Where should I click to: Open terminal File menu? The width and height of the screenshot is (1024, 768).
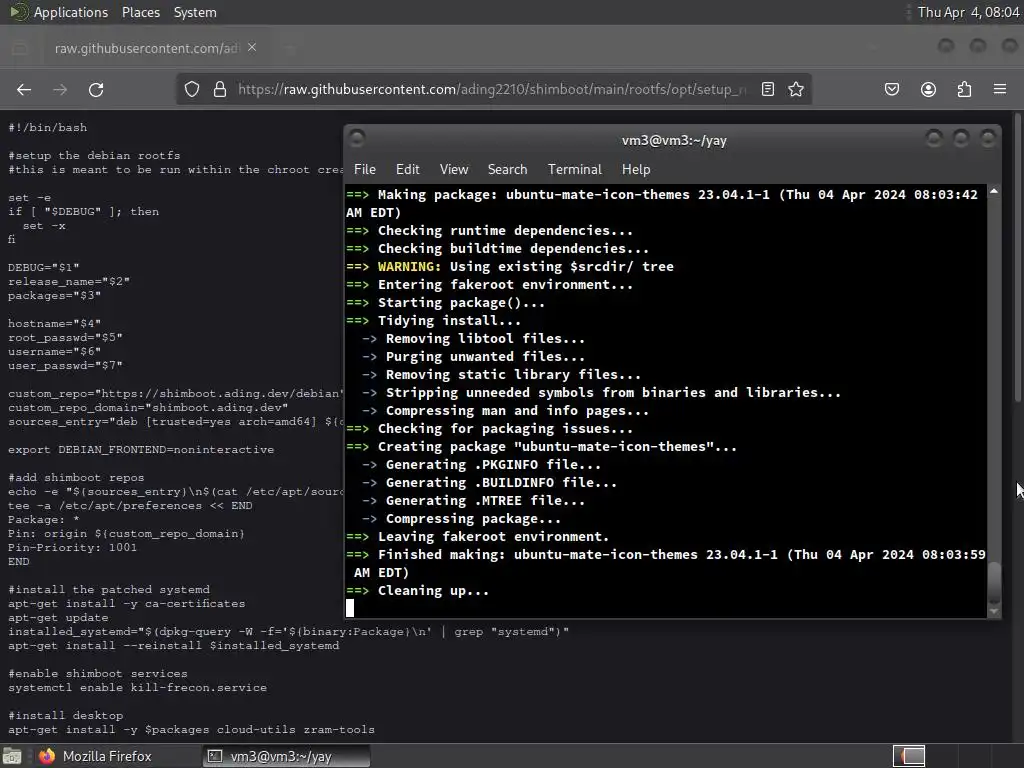[x=365, y=169]
